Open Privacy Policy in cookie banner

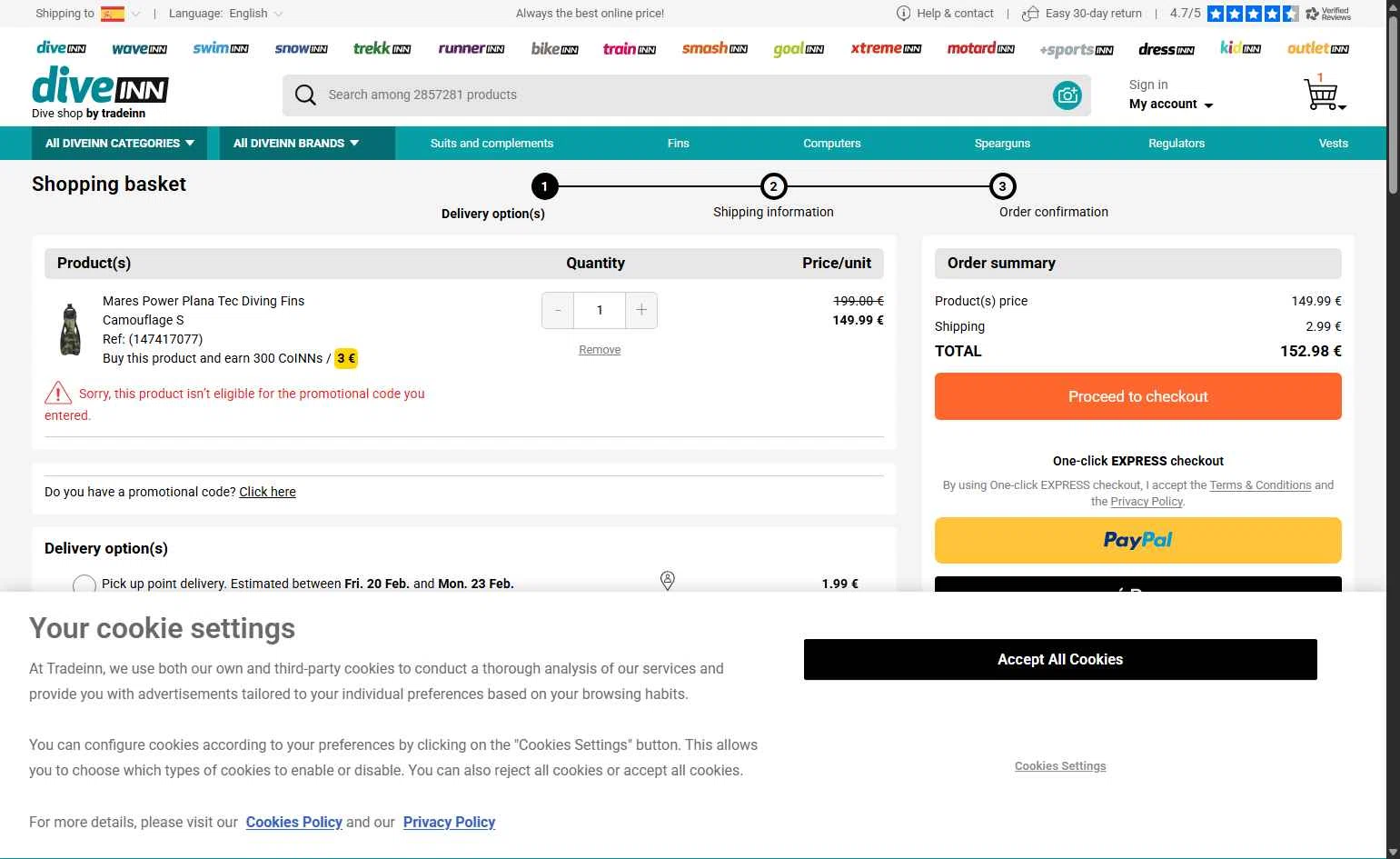[449, 822]
